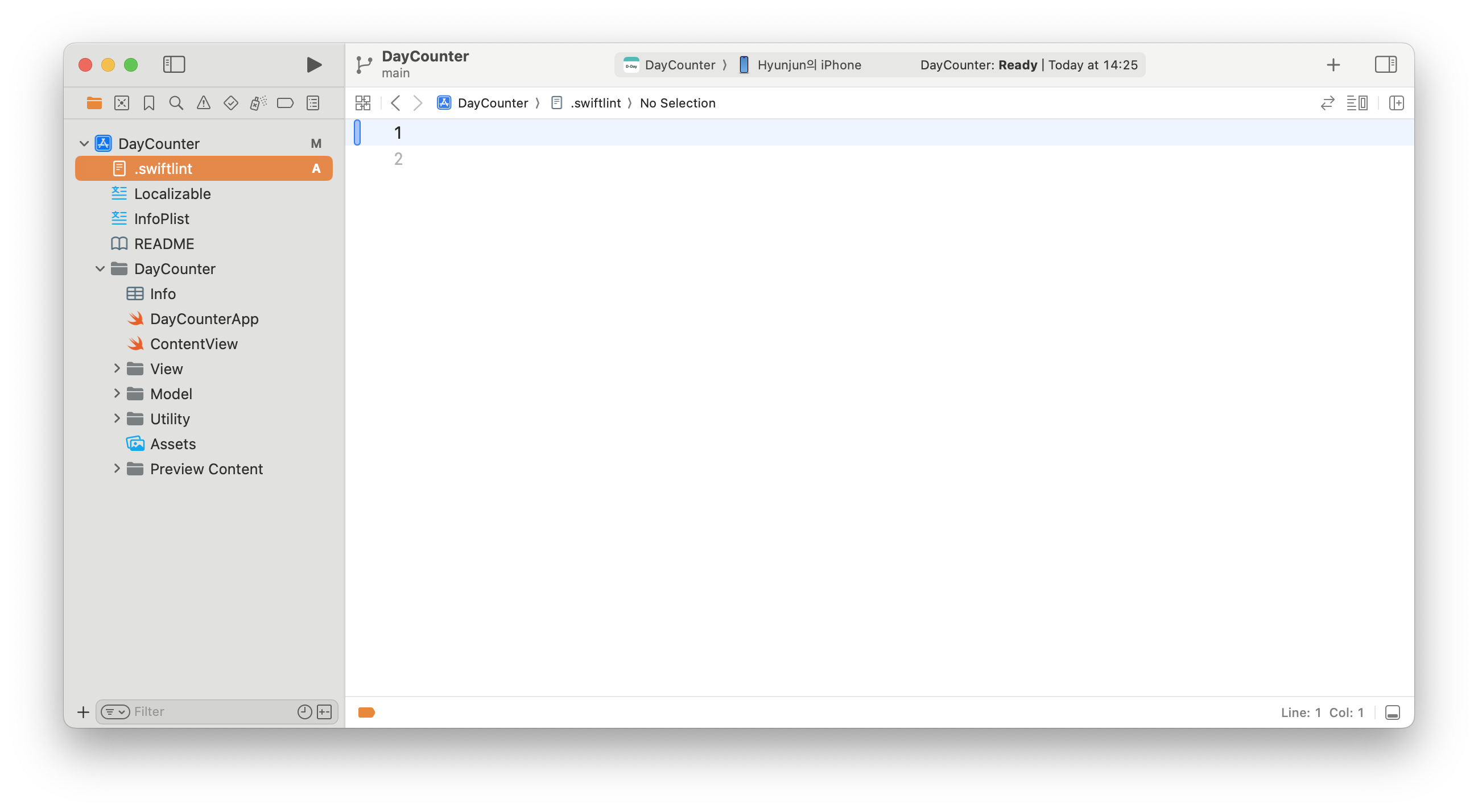Click the Related Items grid icon
Screen dimensions: 1478x812
tap(363, 103)
